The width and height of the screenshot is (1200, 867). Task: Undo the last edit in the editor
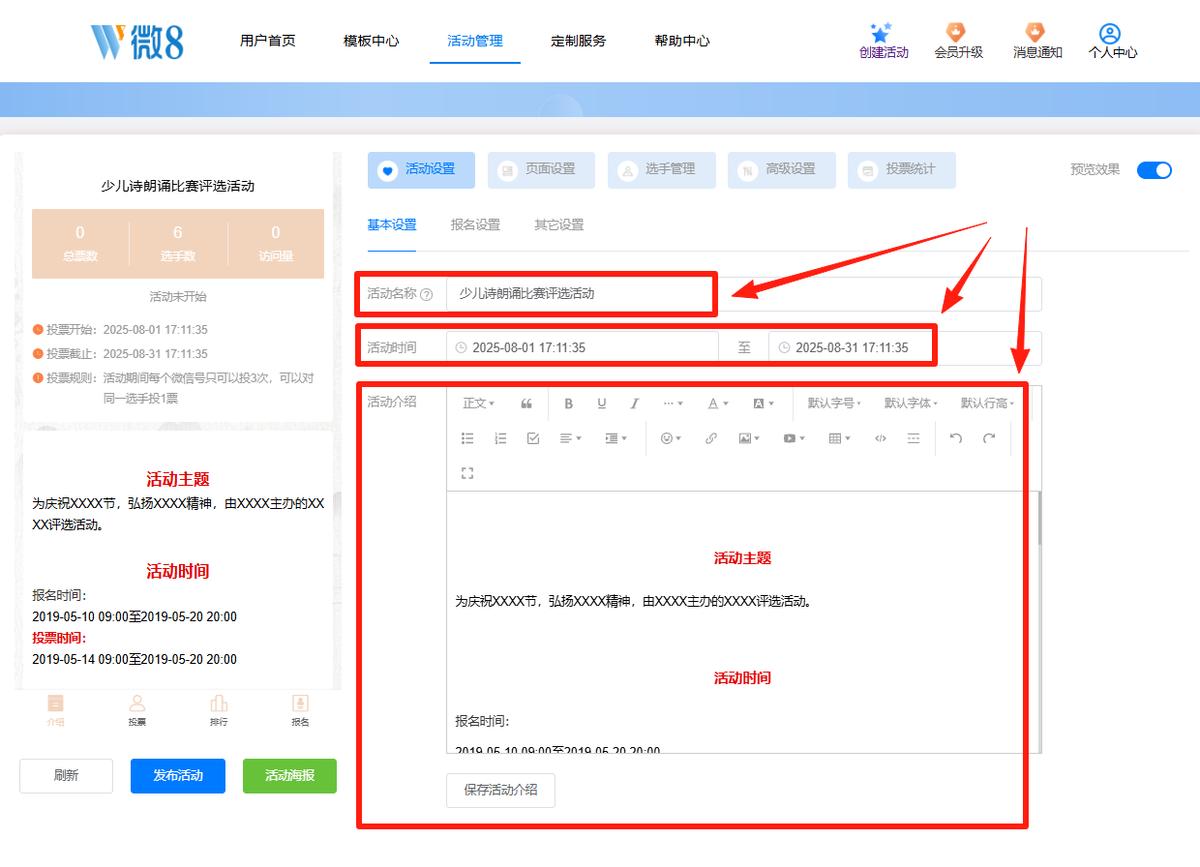pyautogui.click(x=956, y=438)
